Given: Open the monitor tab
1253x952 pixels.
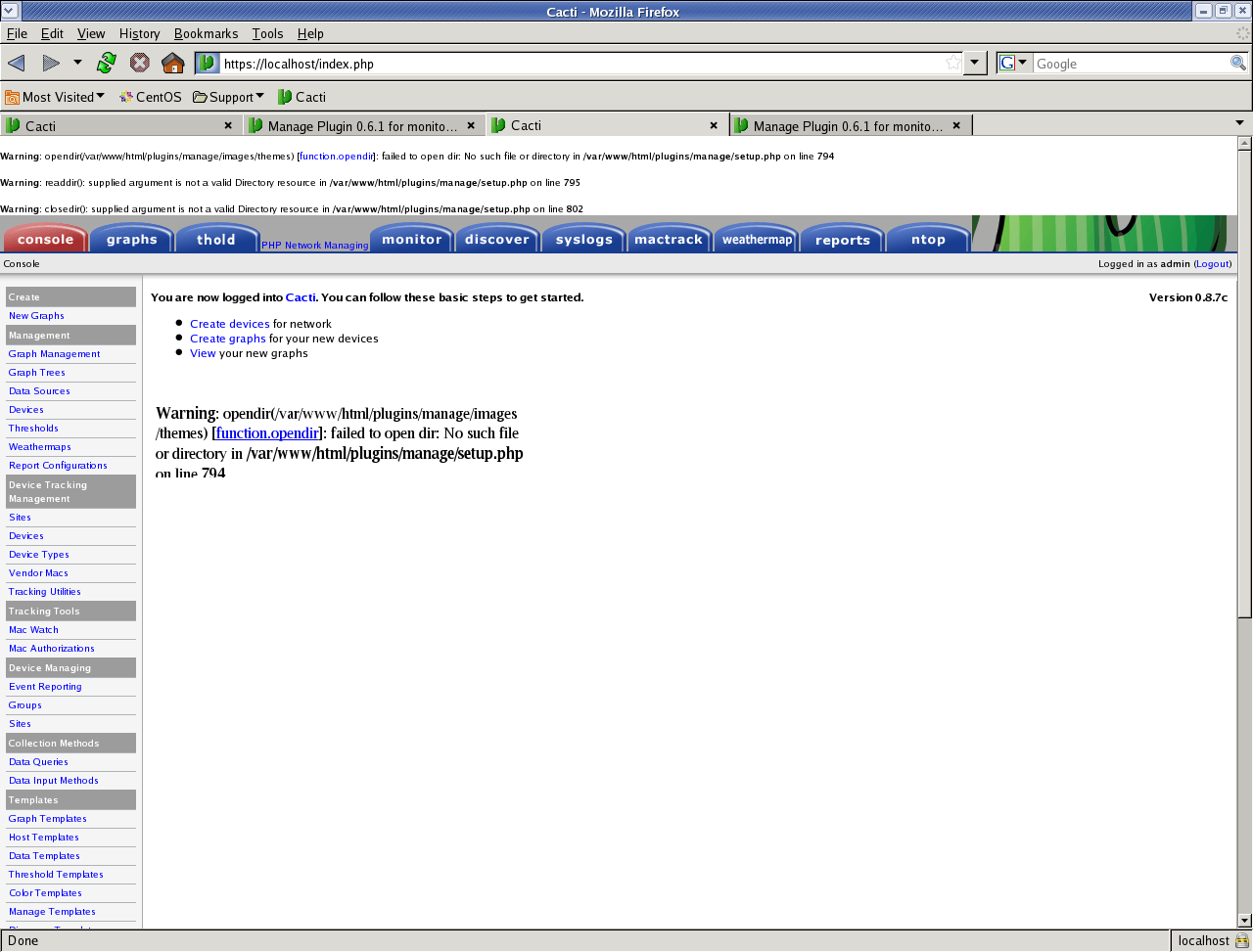Looking at the screenshot, I should click(411, 239).
